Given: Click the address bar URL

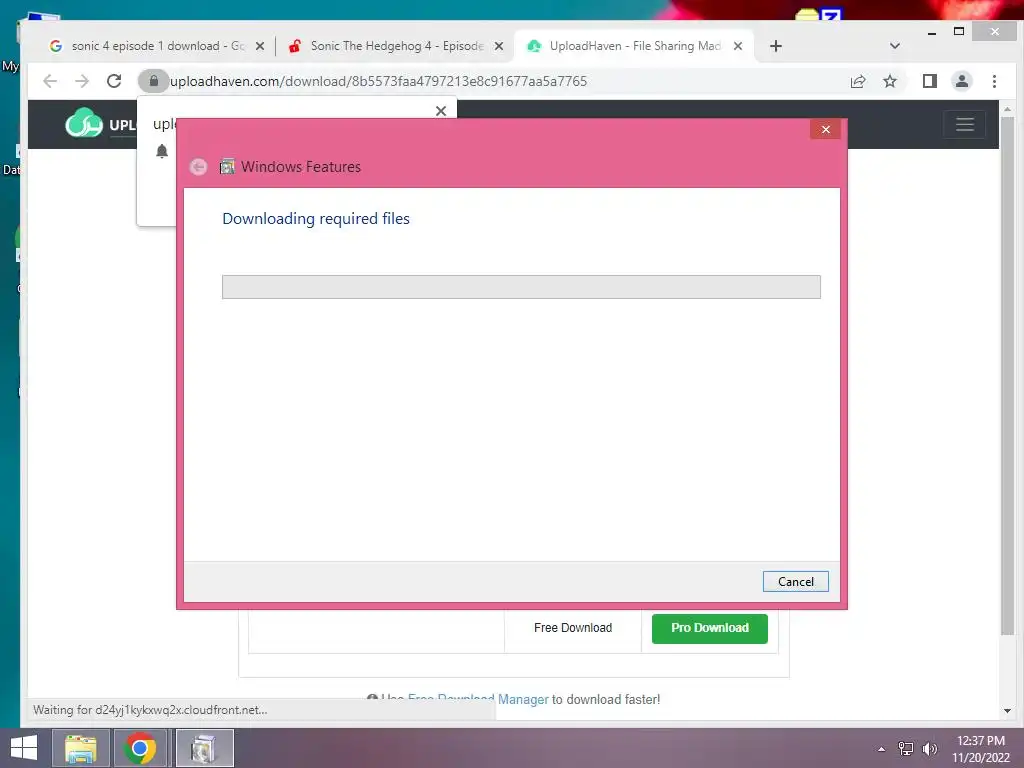Looking at the screenshot, I should (x=379, y=81).
